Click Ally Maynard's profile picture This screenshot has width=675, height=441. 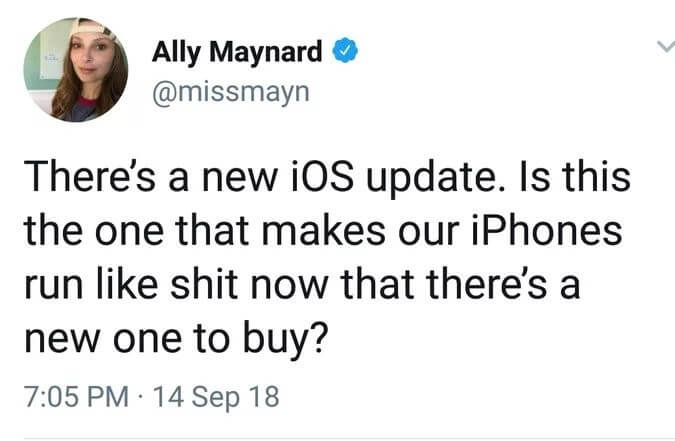coord(76,70)
